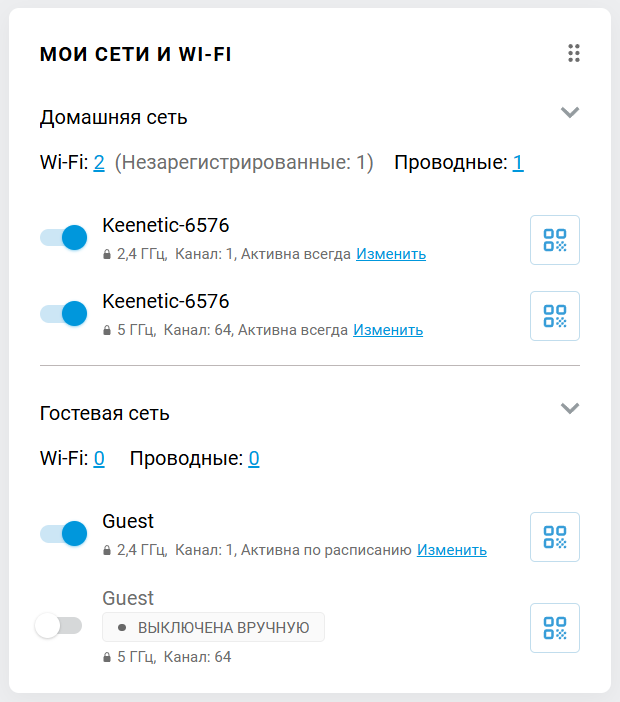Switch off 2.4 GHz Guest network
The width and height of the screenshot is (620, 702).
[64, 534]
